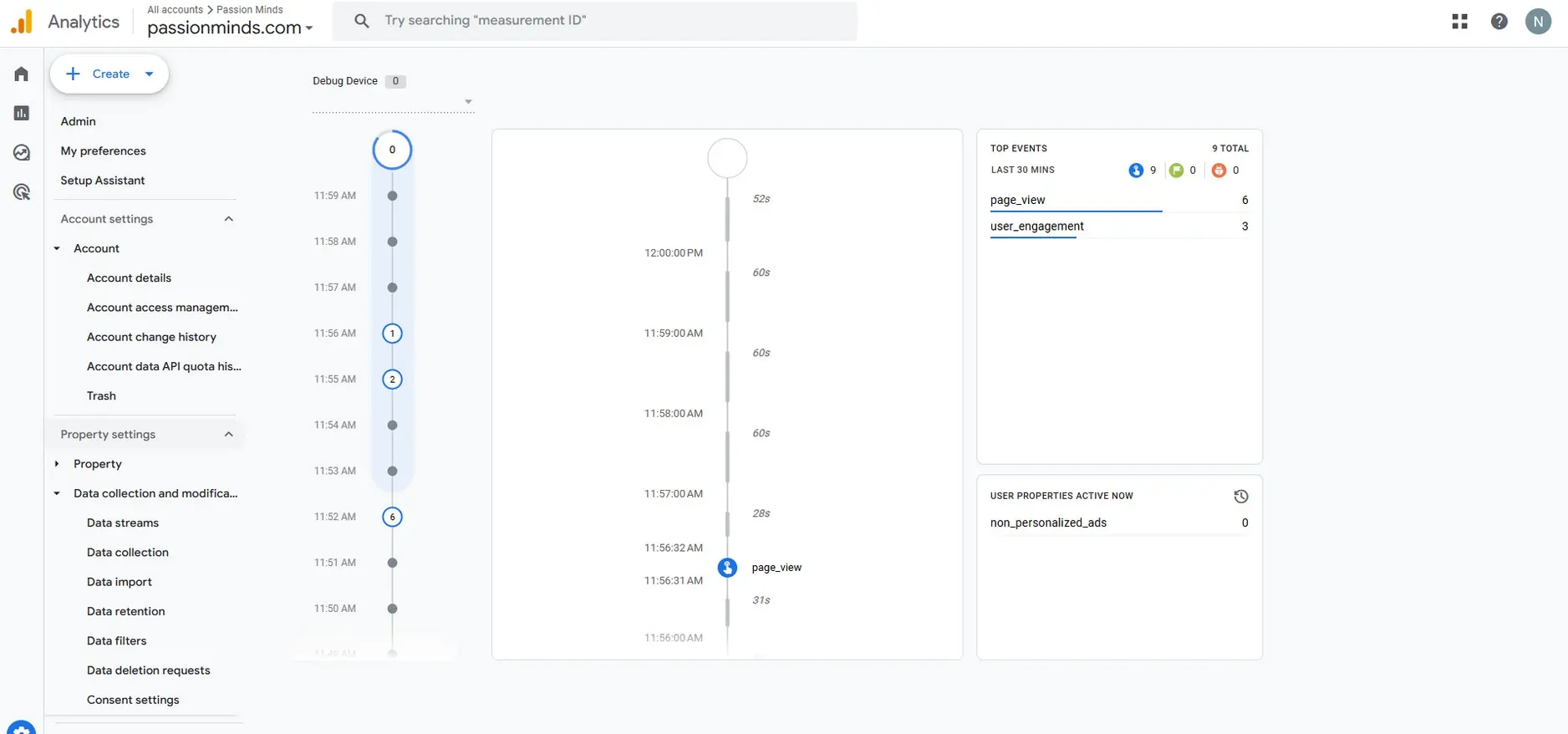Click the user properties history clock icon
The width and height of the screenshot is (1568, 734).
pos(1240,497)
